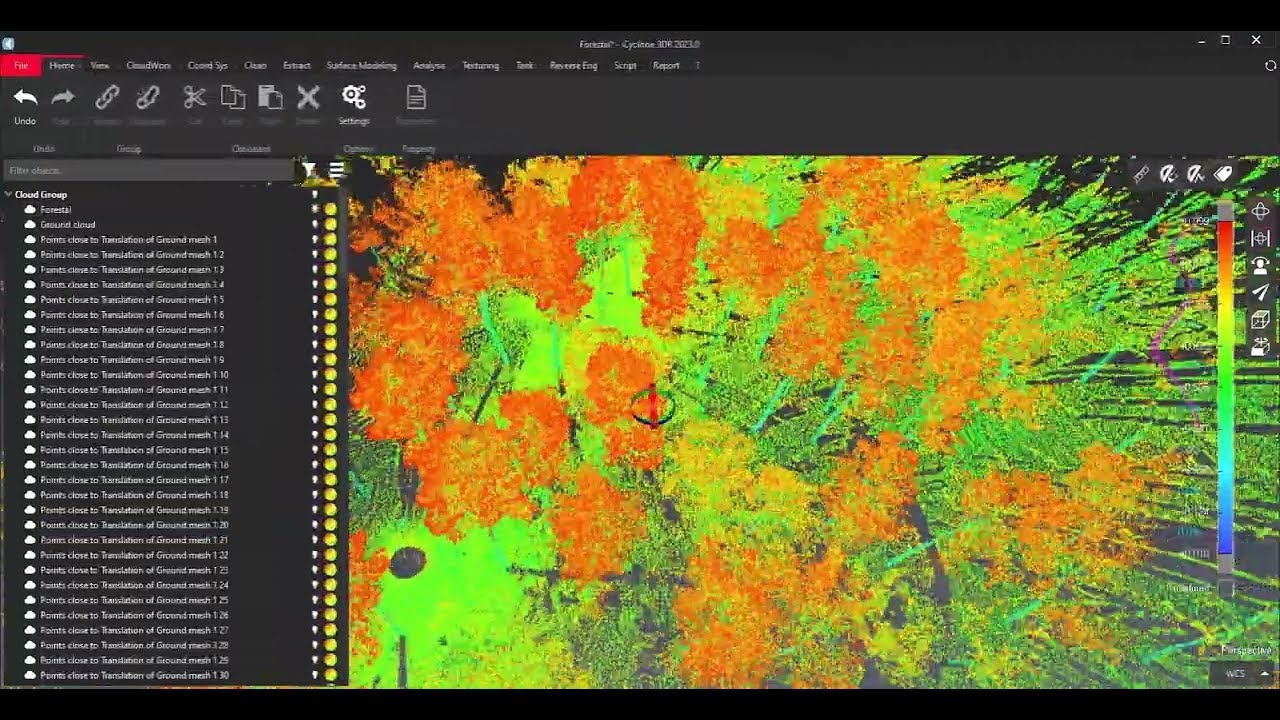Image resolution: width=1280 pixels, height=720 pixels.
Task: Toggle visibility bulb for Ground mesh 1 1 row
Action: (315, 240)
